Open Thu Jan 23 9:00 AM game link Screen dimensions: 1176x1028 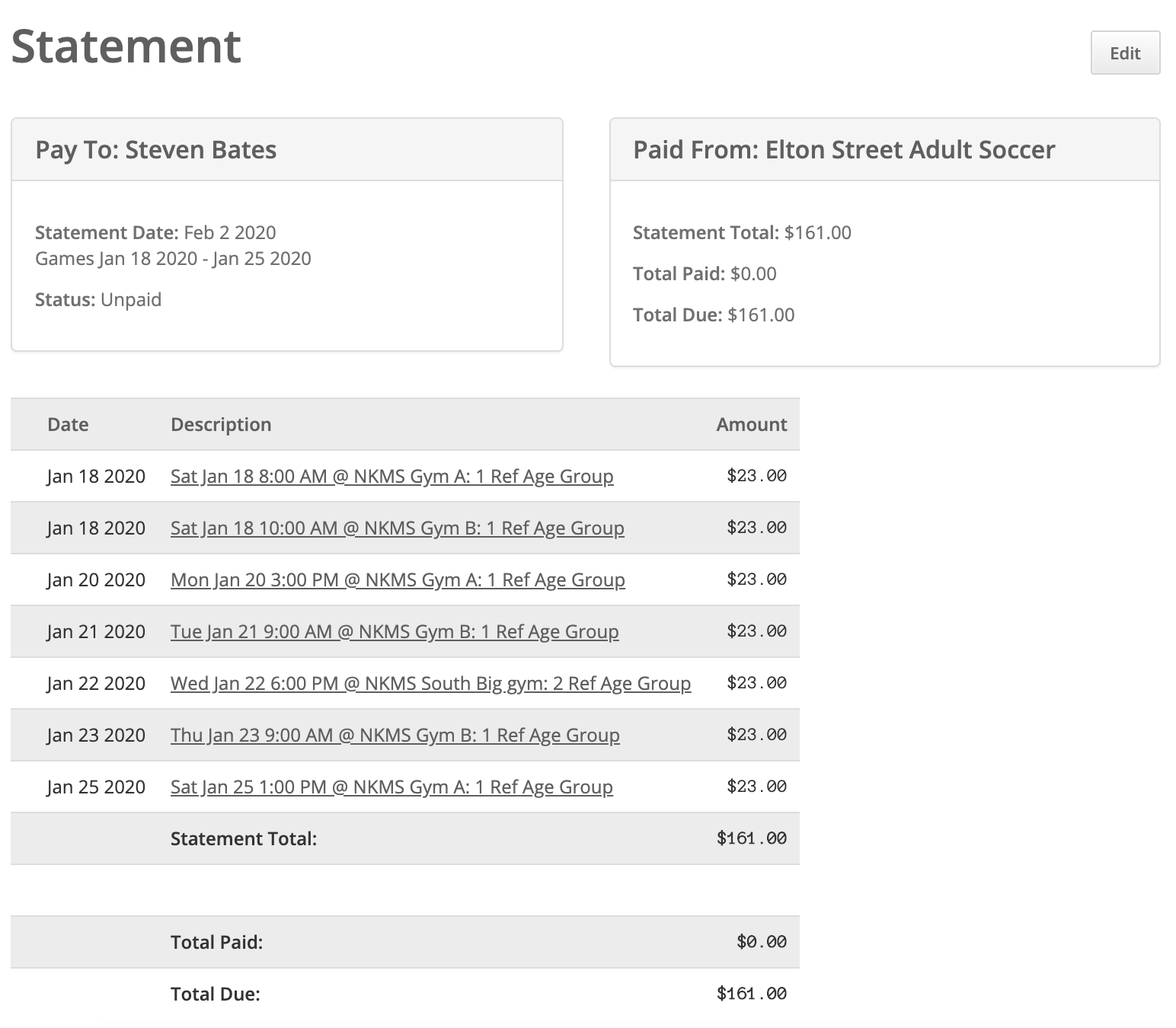pos(395,735)
